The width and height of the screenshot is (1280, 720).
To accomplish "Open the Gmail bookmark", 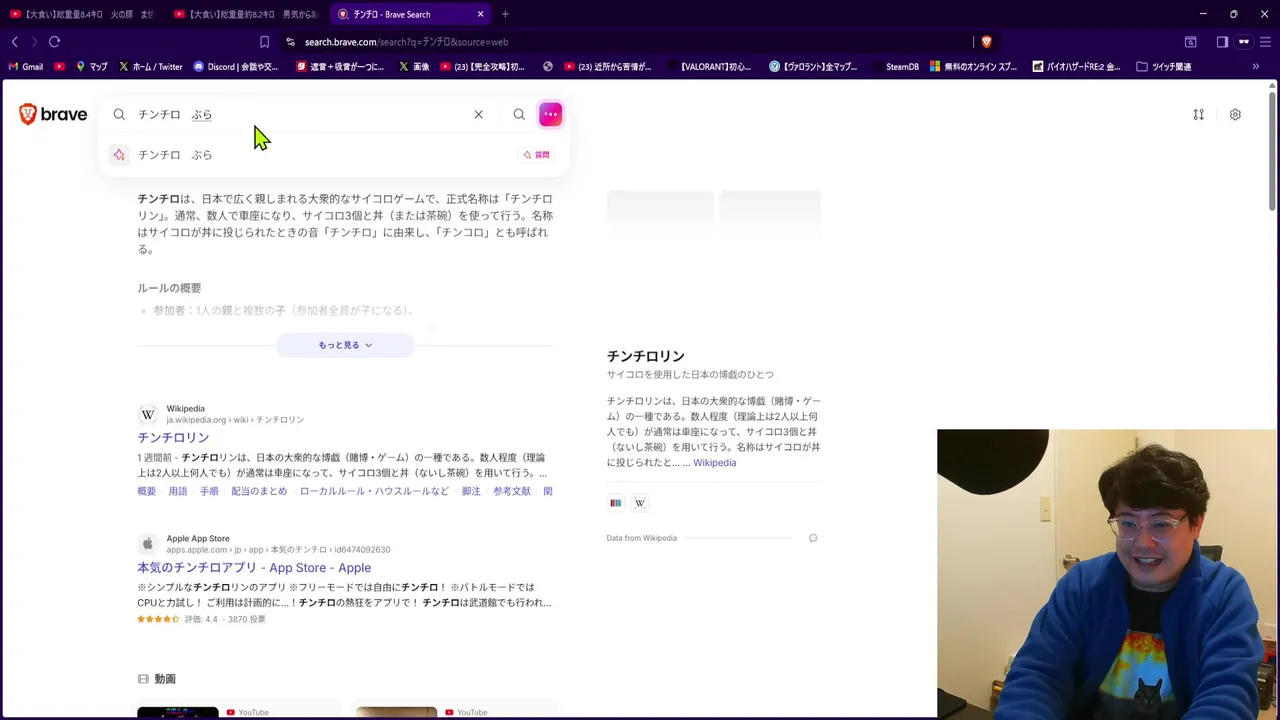I will pyautogui.click(x=25, y=67).
